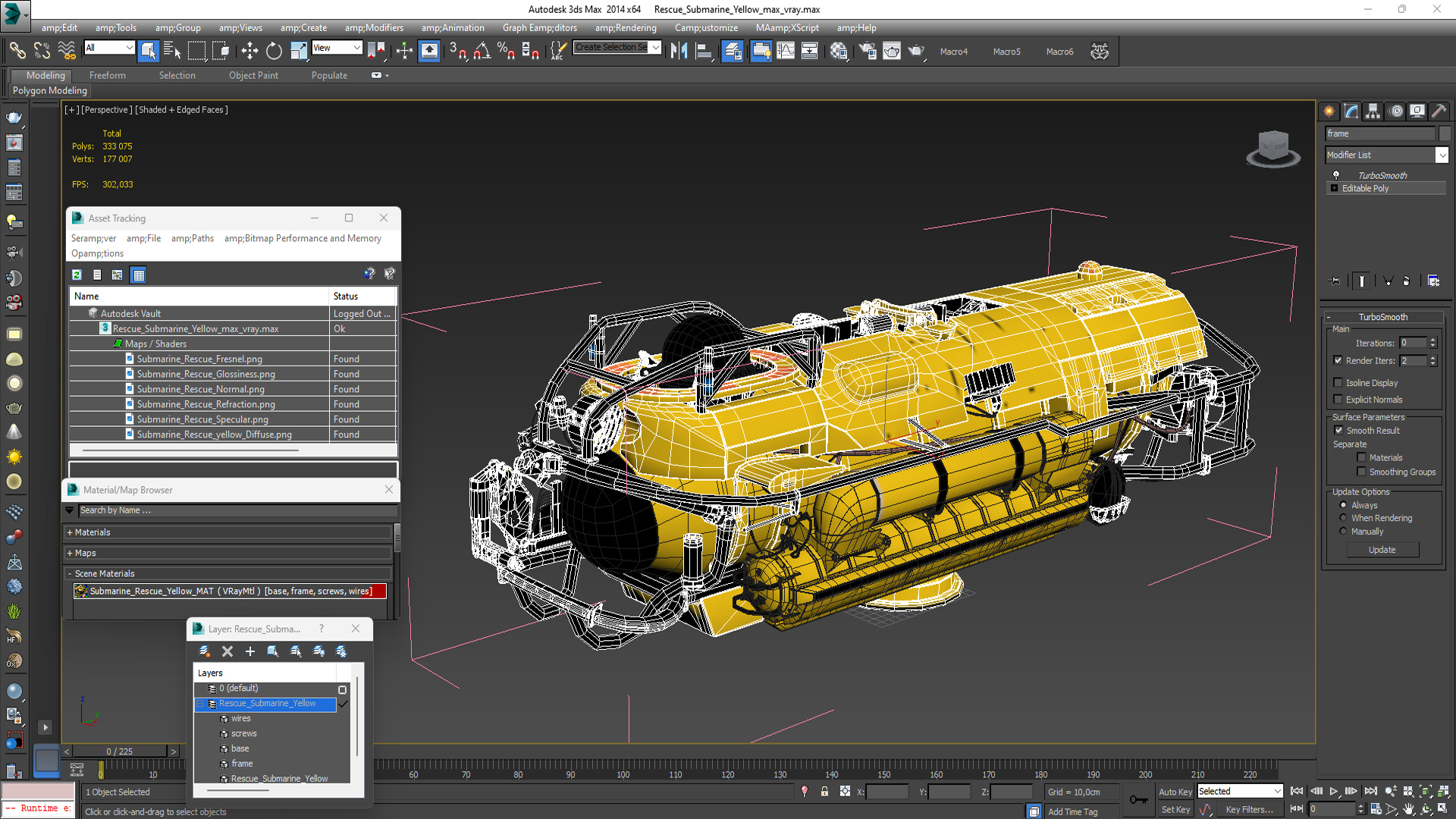This screenshot has height=819, width=1456.
Task: Click the Macro4 toolbar button
Action: coord(954,52)
